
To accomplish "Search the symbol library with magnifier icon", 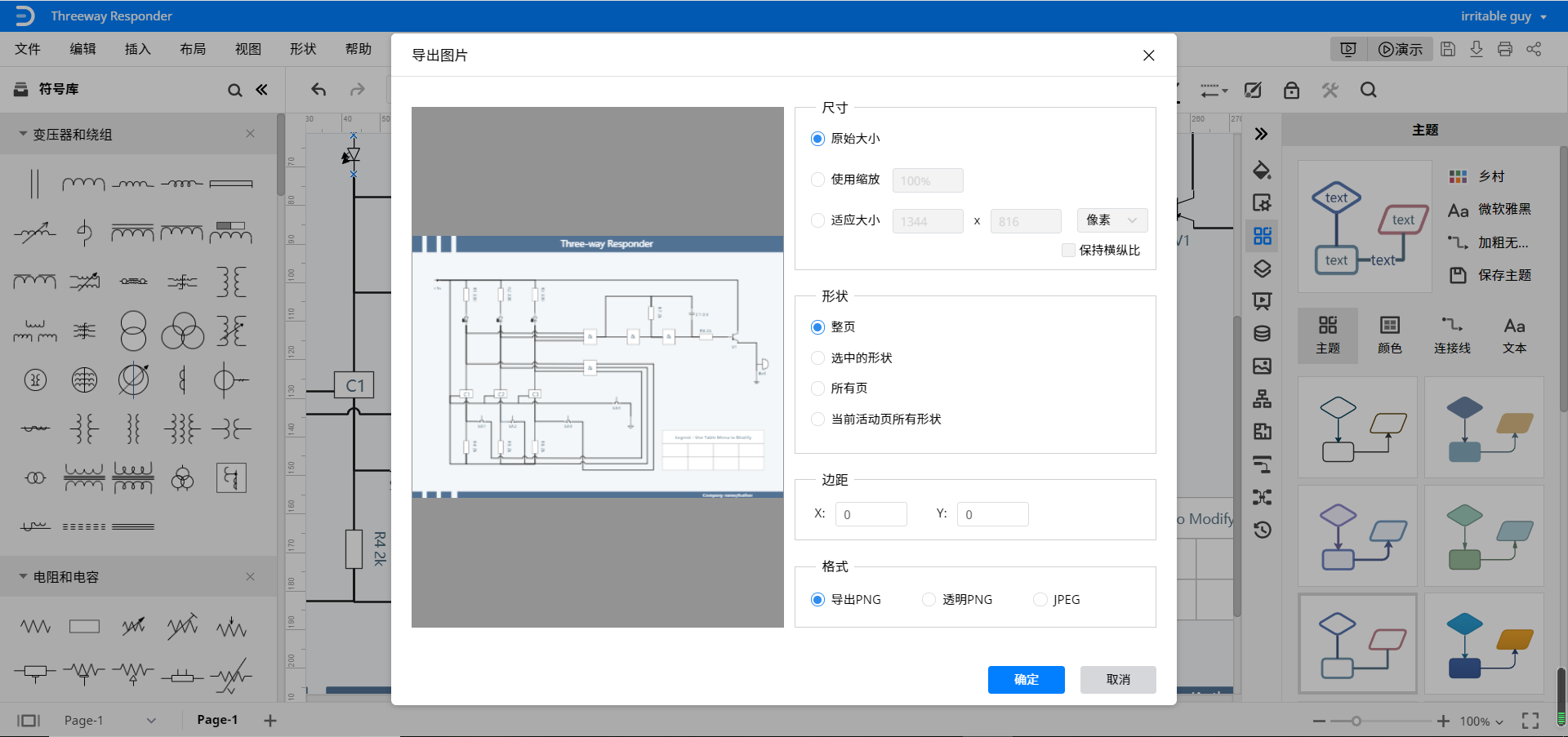I will pos(234,90).
